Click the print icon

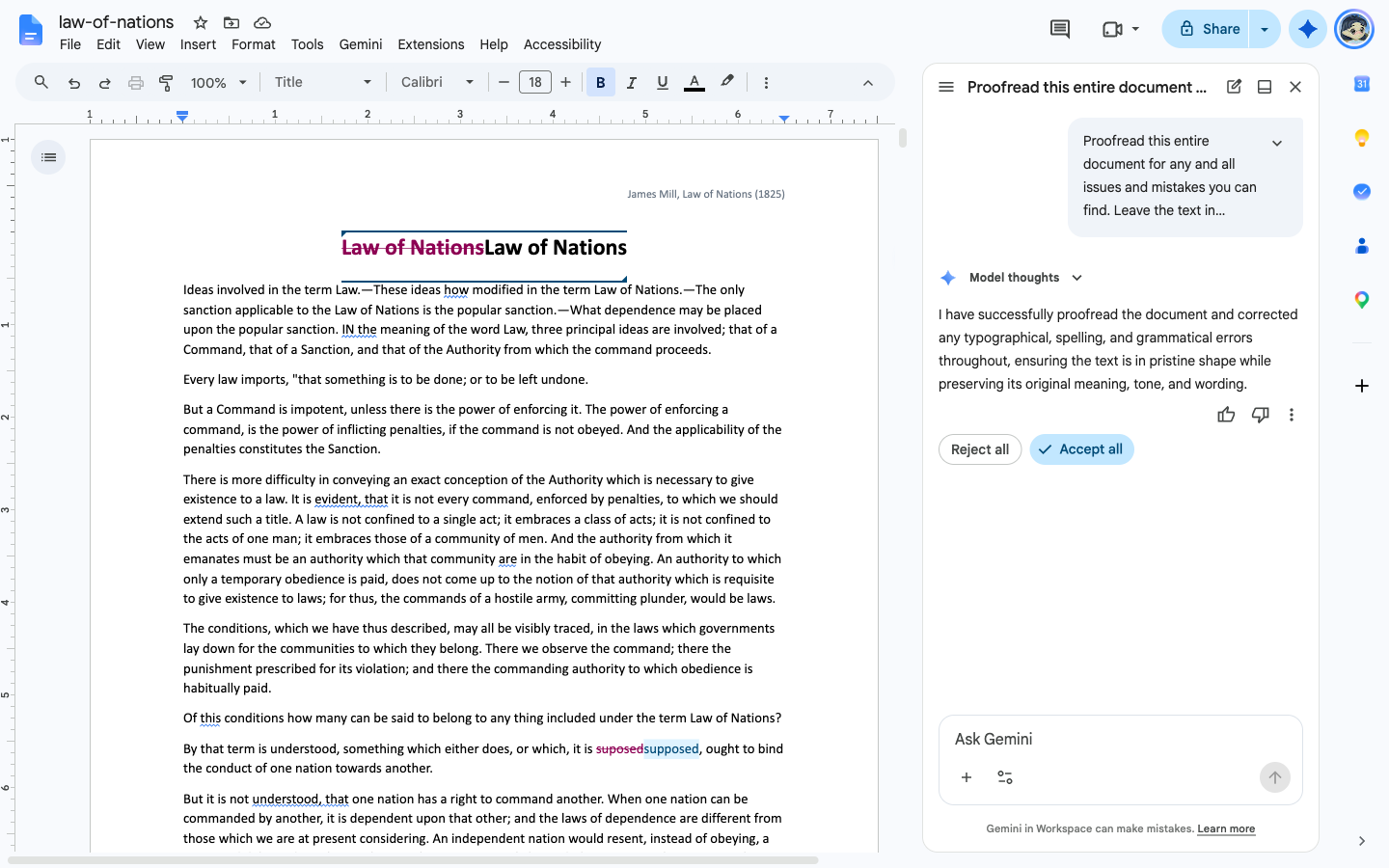click(x=136, y=83)
